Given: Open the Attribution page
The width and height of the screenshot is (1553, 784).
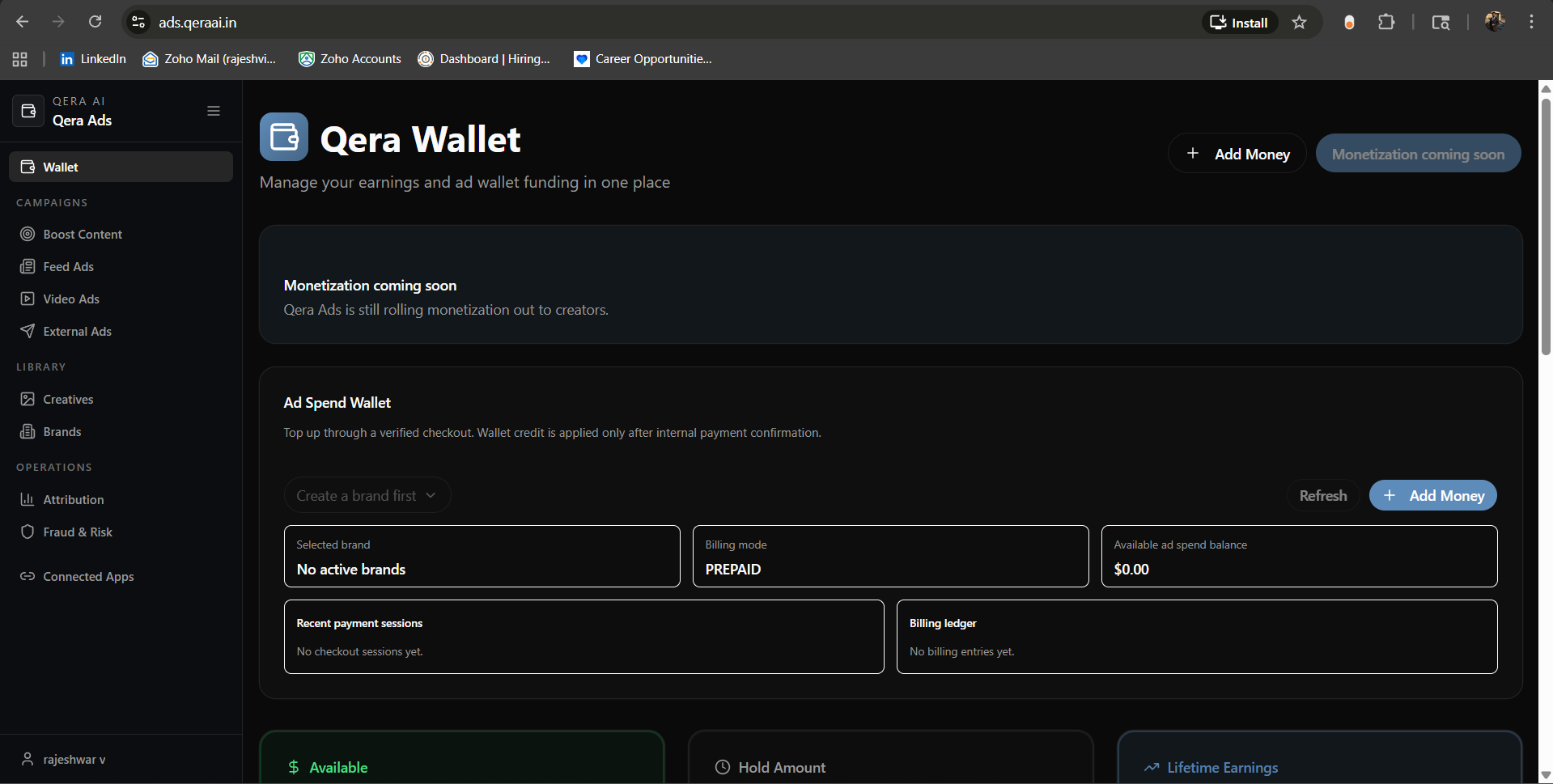Looking at the screenshot, I should coord(121,499).
